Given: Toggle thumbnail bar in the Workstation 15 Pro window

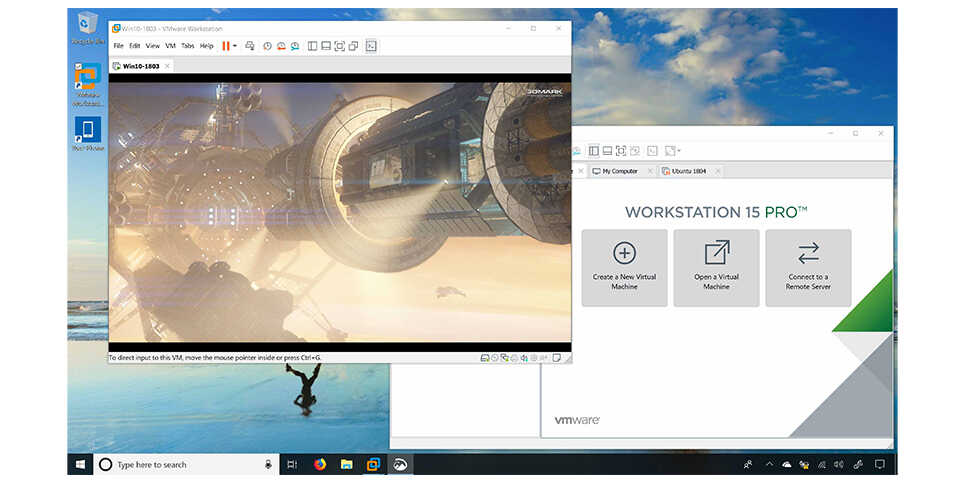Looking at the screenshot, I should click(x=607, y=151).
